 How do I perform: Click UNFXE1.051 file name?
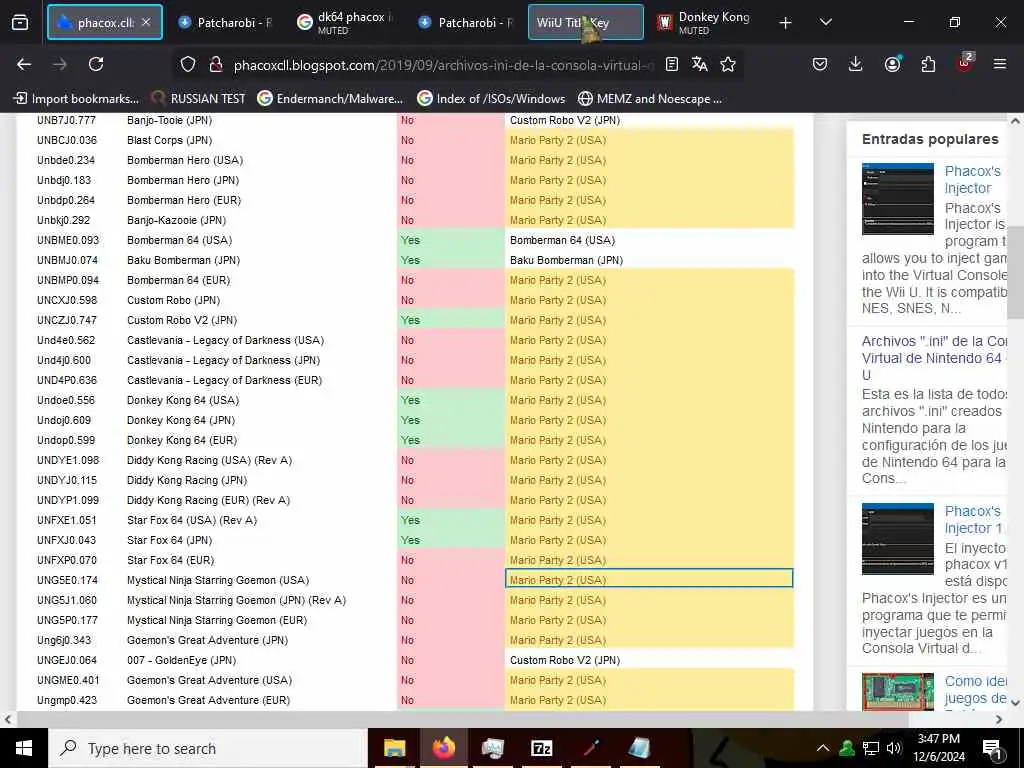[67, 520]
